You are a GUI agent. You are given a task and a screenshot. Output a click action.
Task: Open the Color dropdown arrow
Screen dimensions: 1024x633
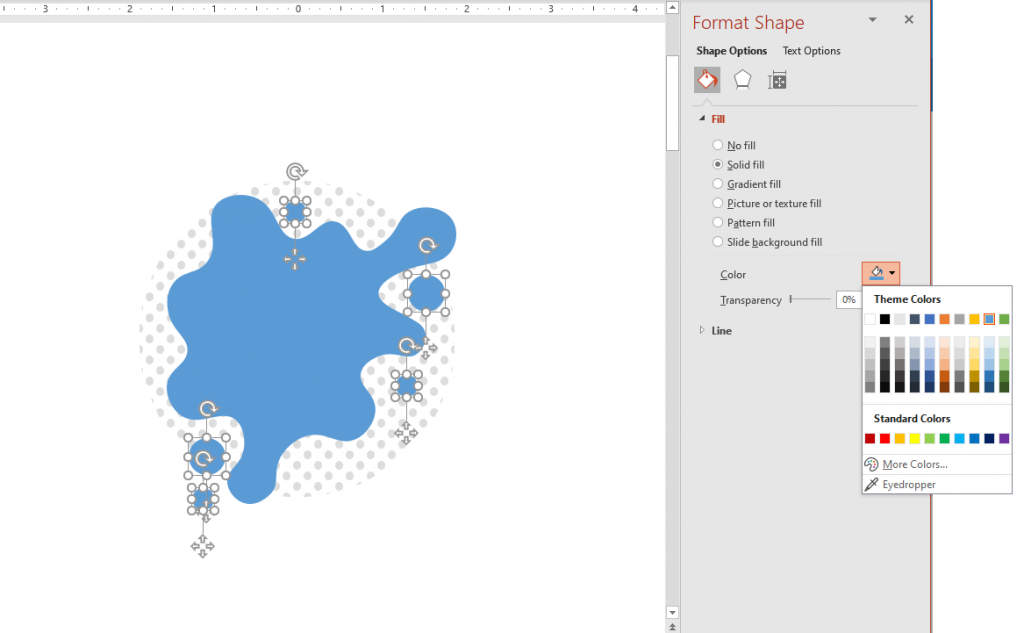(x=890, y=272)
